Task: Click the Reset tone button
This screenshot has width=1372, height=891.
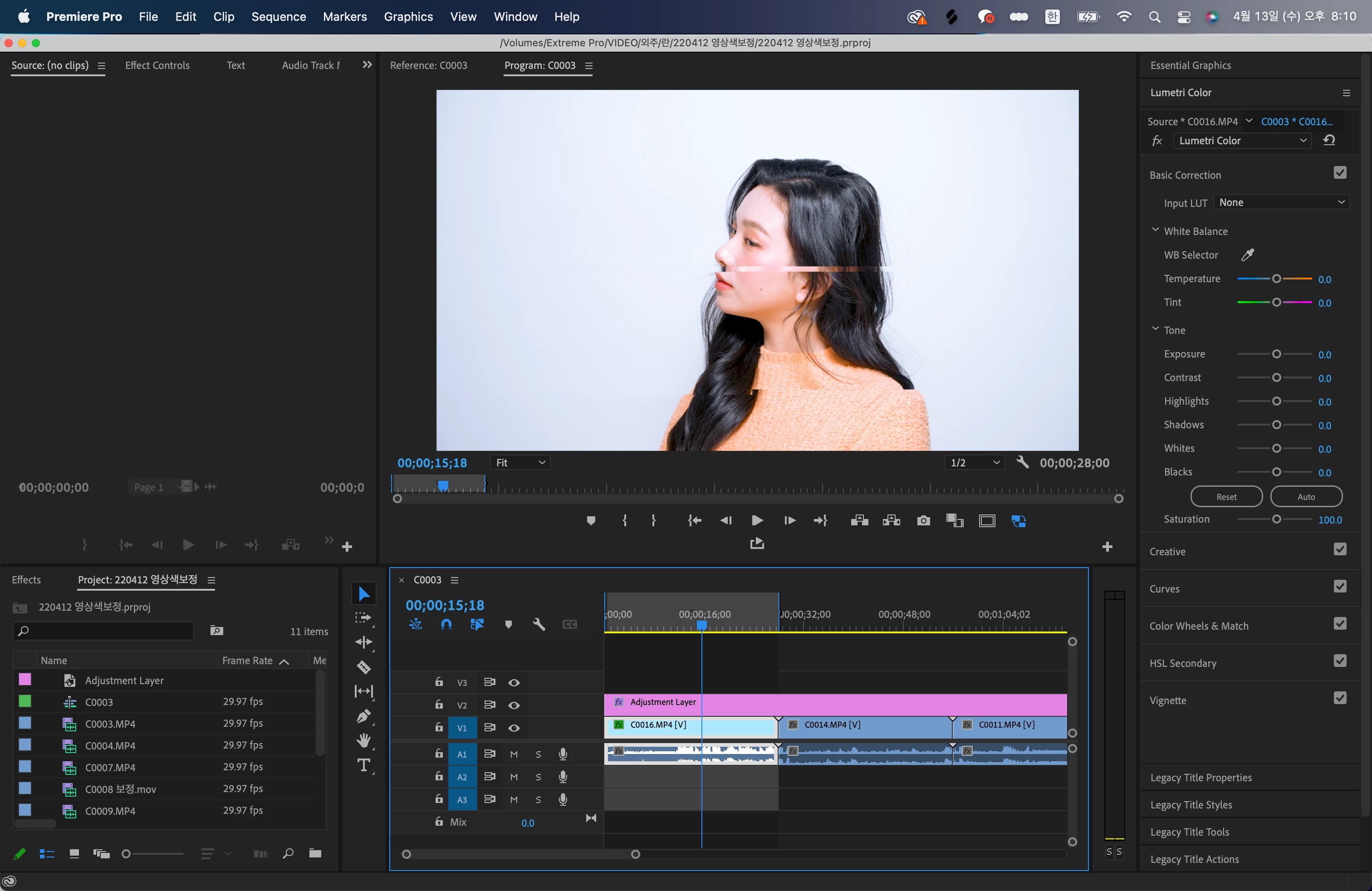Action: pos(1225,497)
